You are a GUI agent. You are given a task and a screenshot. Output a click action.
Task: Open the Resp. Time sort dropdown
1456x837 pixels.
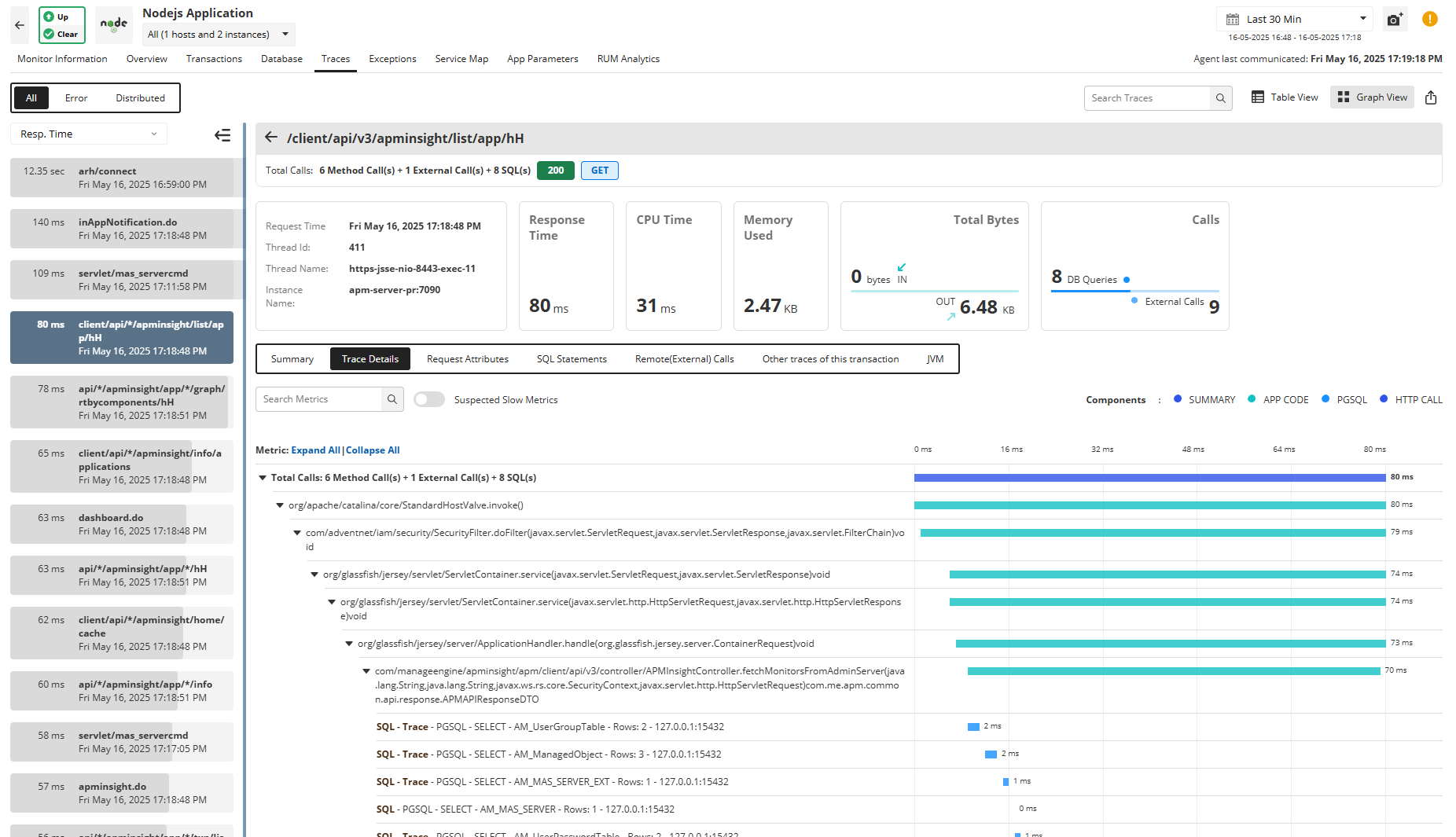click(x=88, y=134)
